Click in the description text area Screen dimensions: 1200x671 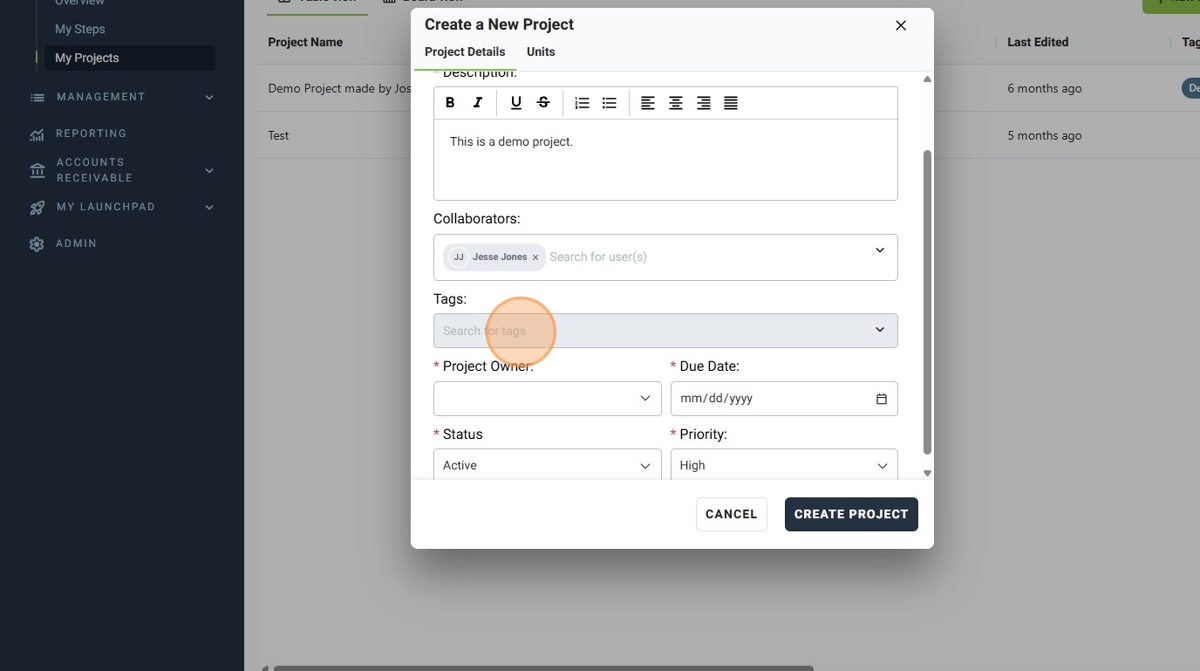(665, 160)
